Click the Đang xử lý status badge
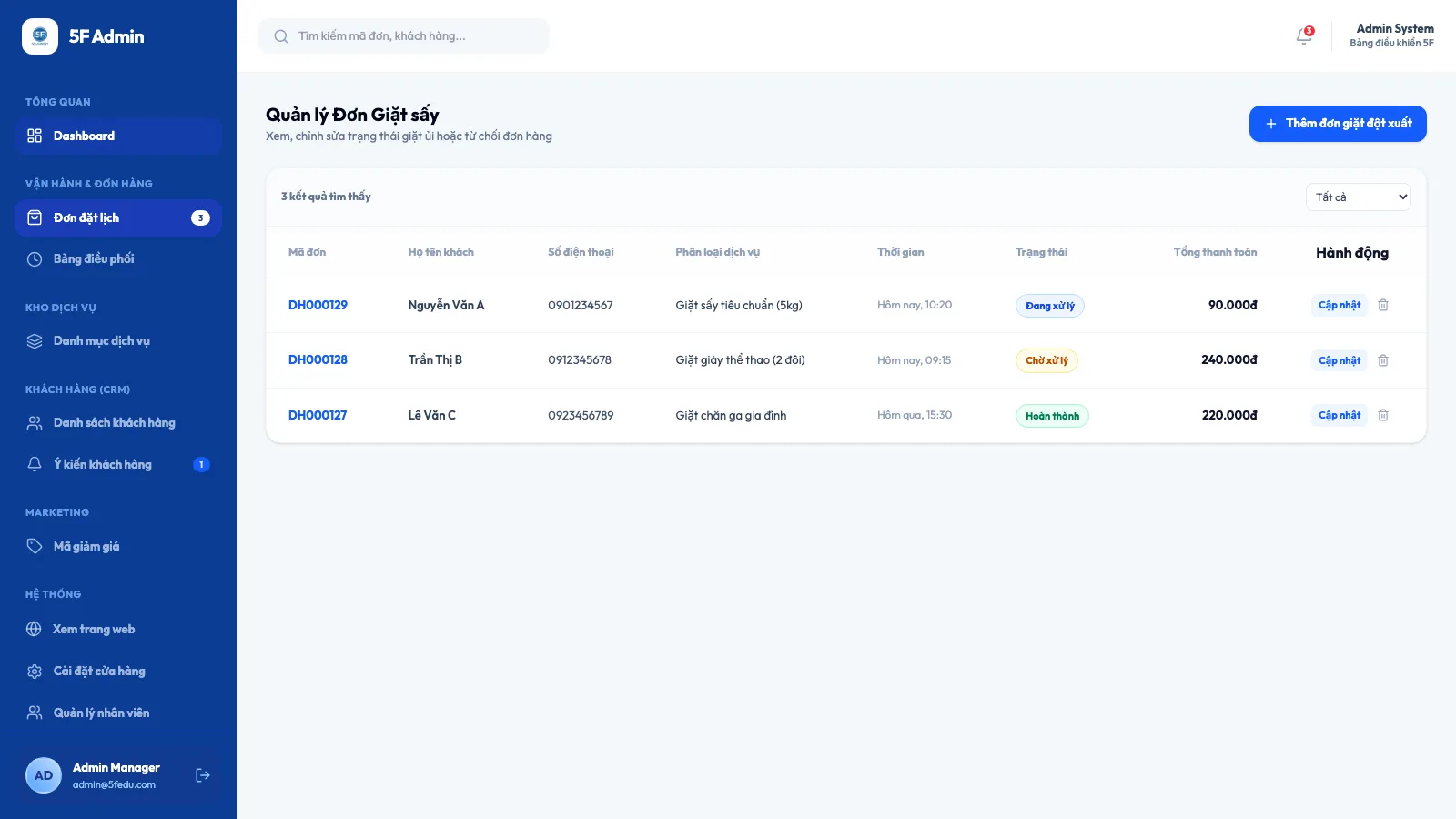1456x819 pixels. coord(1050,306)
